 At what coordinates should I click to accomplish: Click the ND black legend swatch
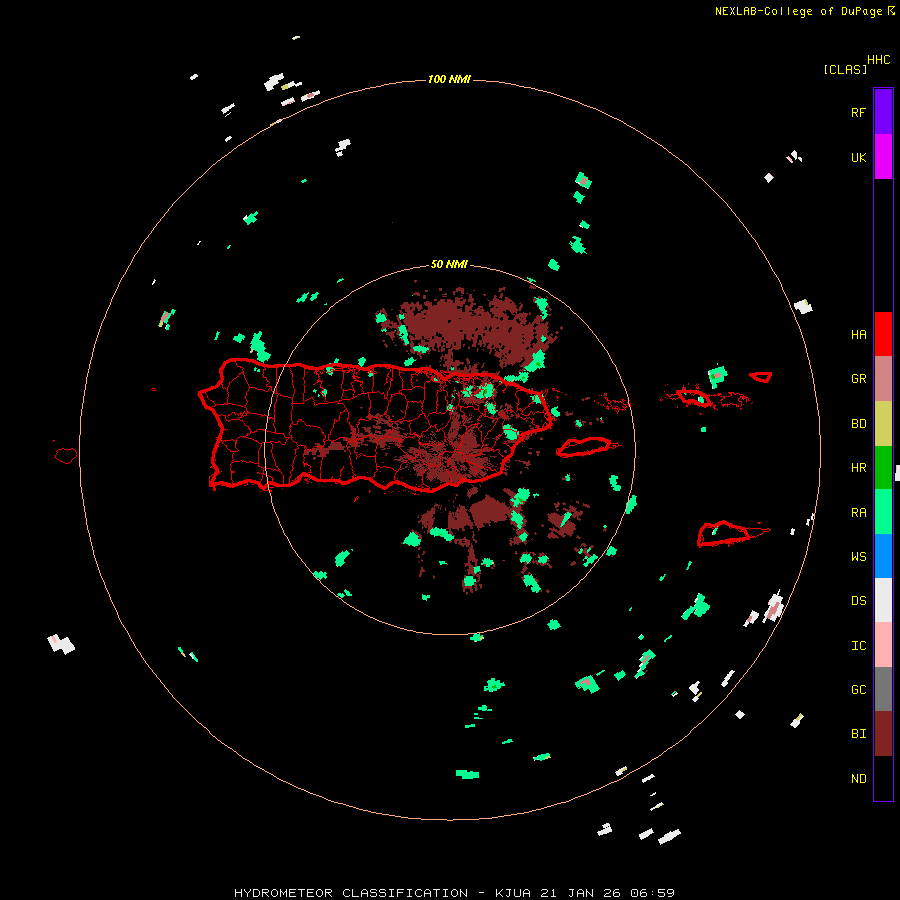(883, 778)
